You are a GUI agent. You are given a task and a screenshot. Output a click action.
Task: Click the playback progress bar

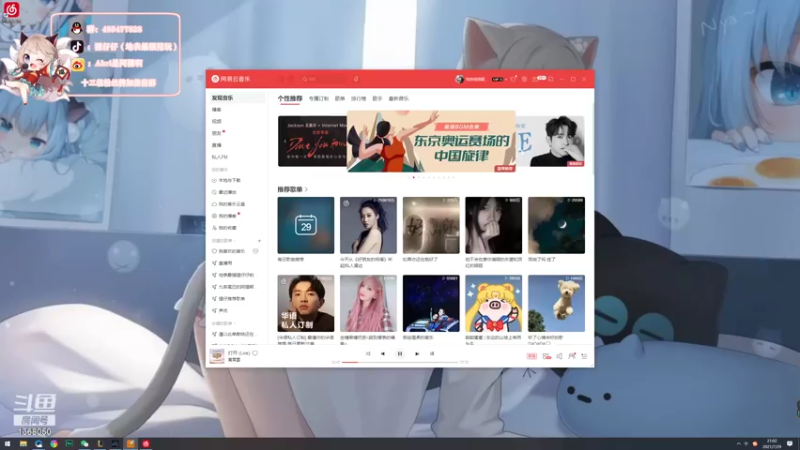(400, 362)
